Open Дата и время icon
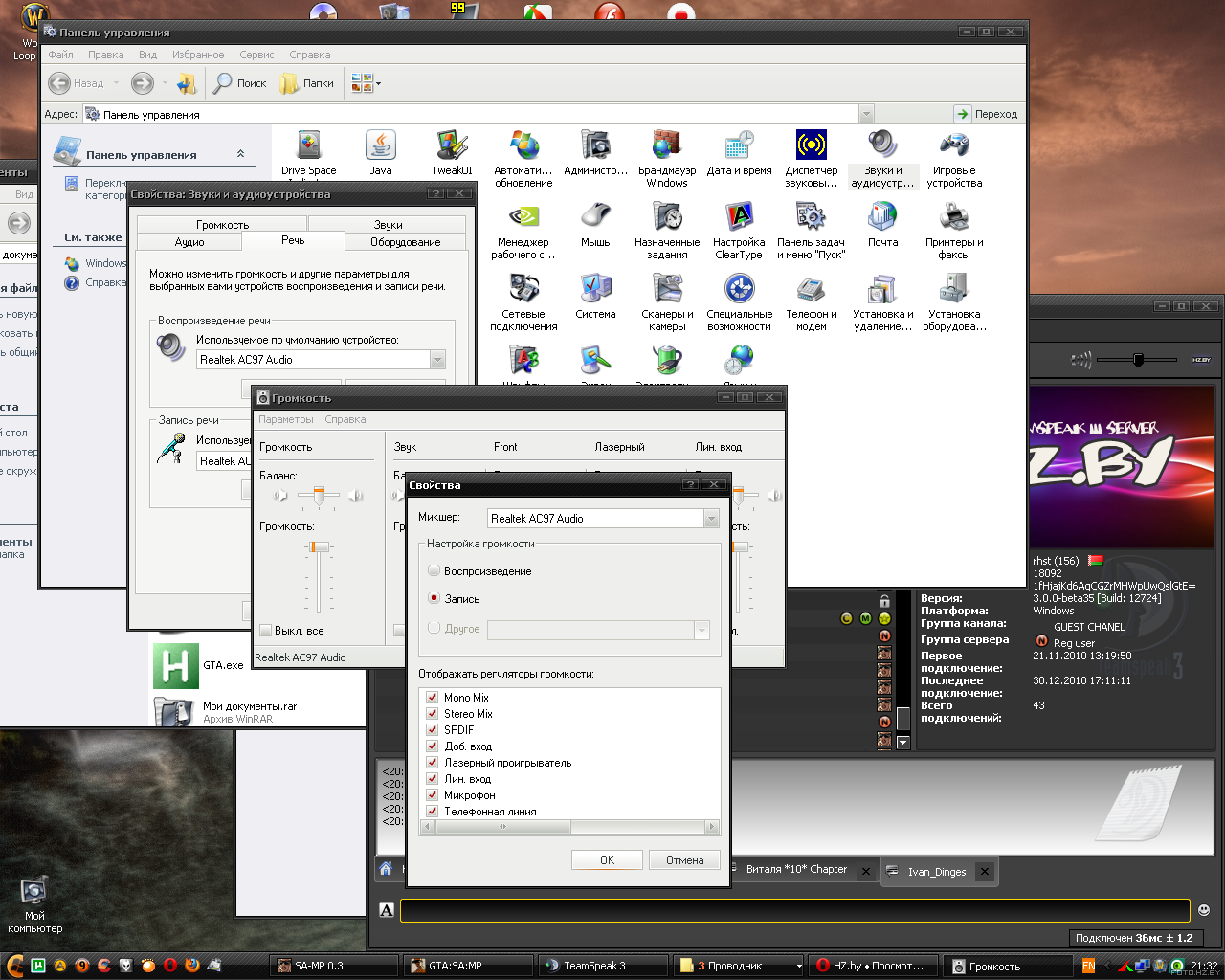This screenshot has width=1225, height=980. tap(739, 153)
